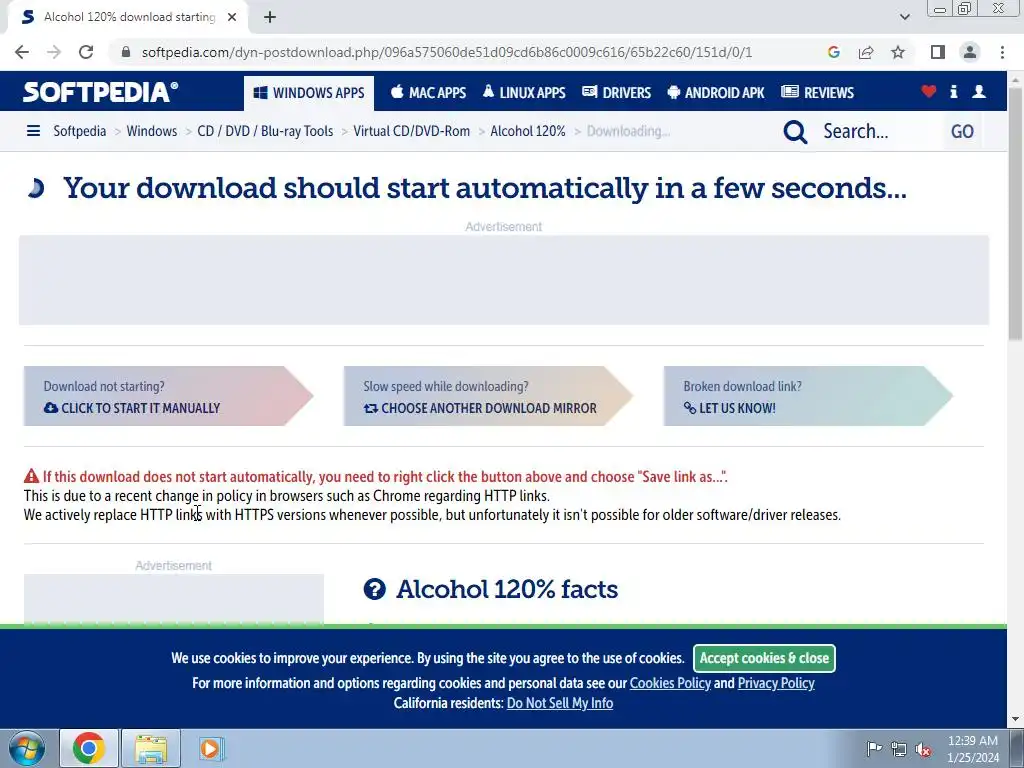Click the scrollbar down arrow
Image resolution: width=1024 pixels, height=768 pixels.
[1016, 720]
